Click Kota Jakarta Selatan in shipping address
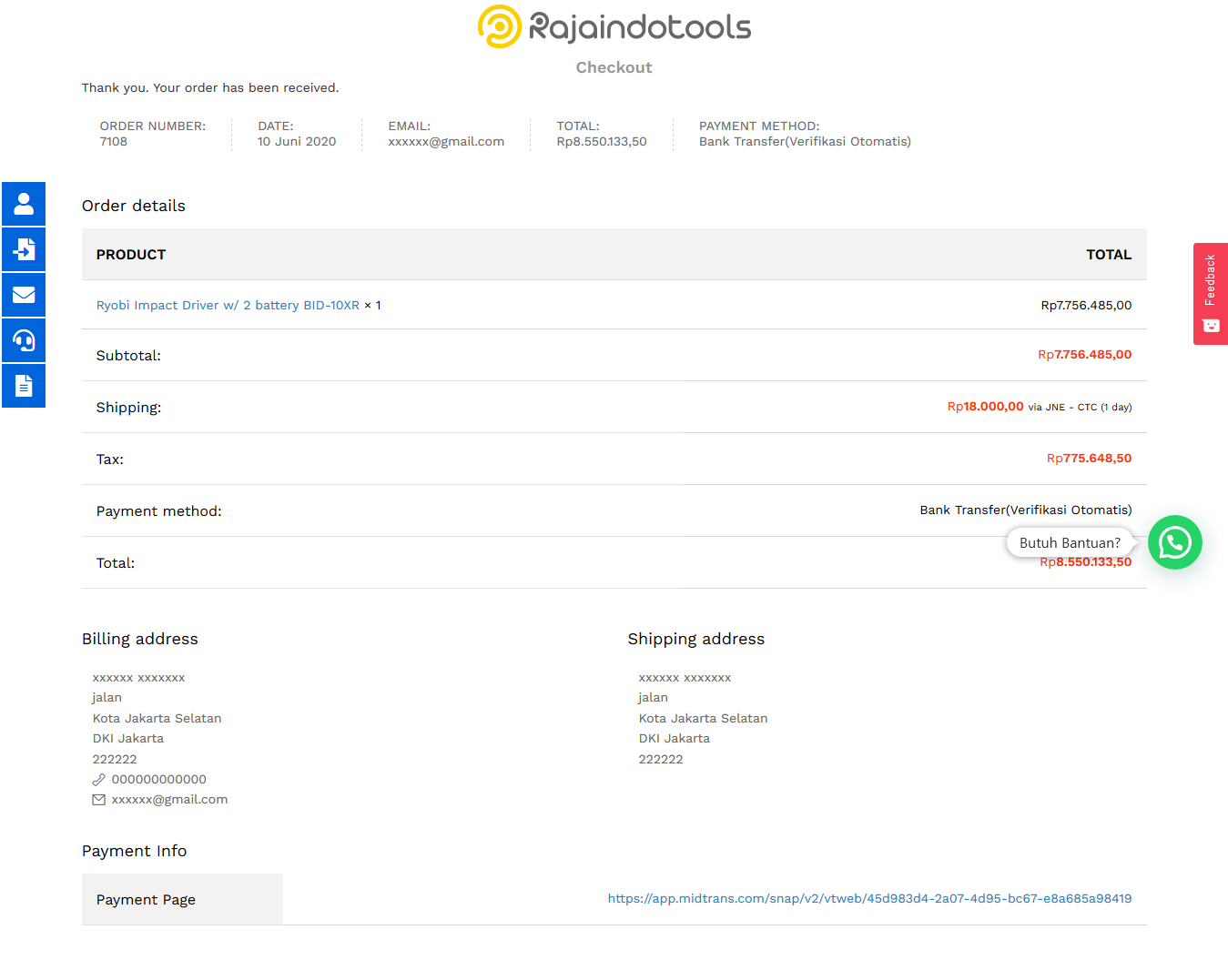The height and width of the screenshot is (980, 1228). pyautogui.click(x=703, y=718)
